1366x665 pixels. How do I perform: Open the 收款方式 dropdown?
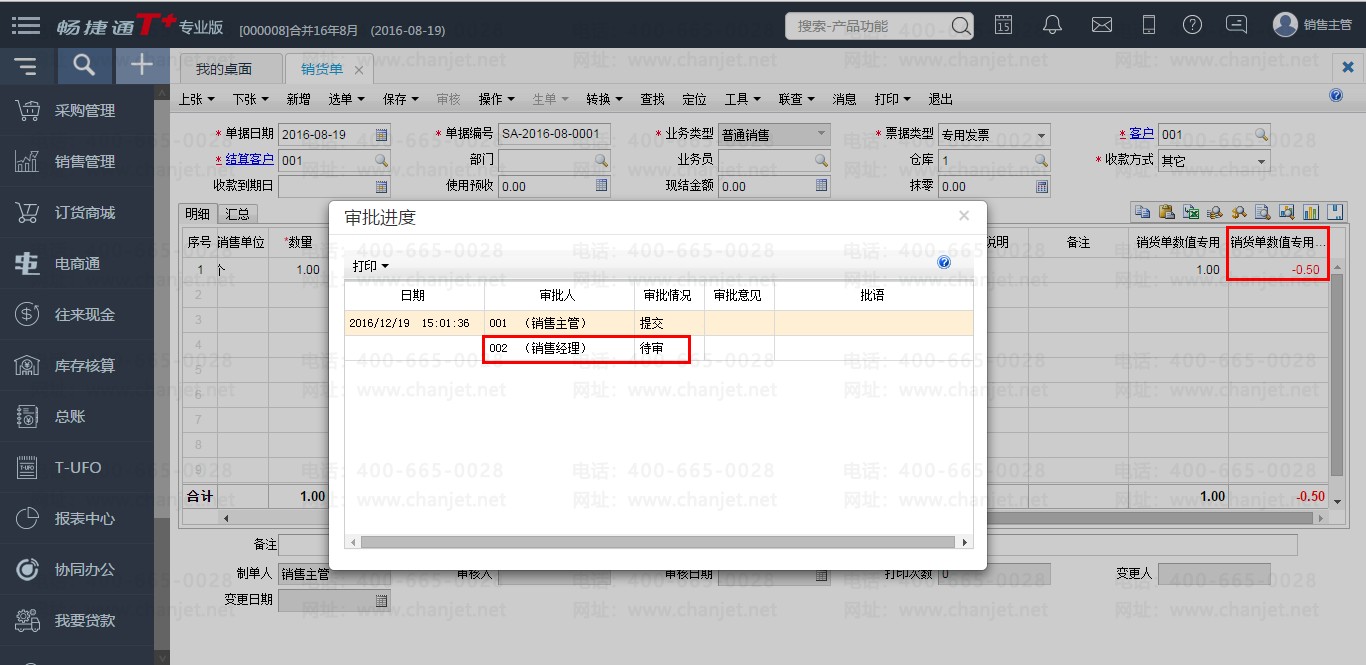click(1261, 161)
